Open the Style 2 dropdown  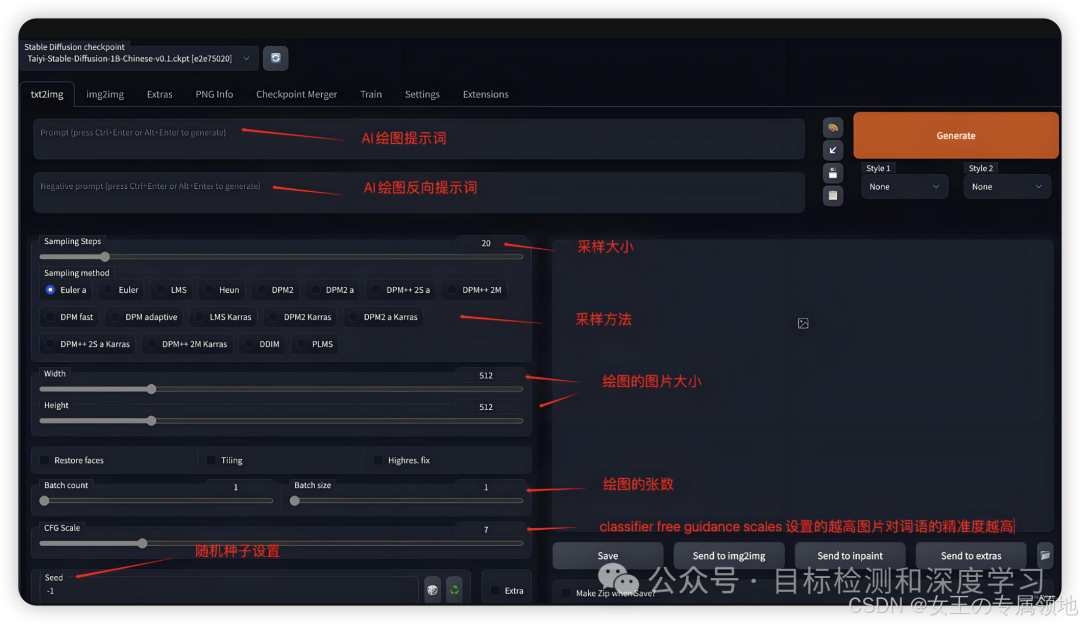coord(1007,187)
